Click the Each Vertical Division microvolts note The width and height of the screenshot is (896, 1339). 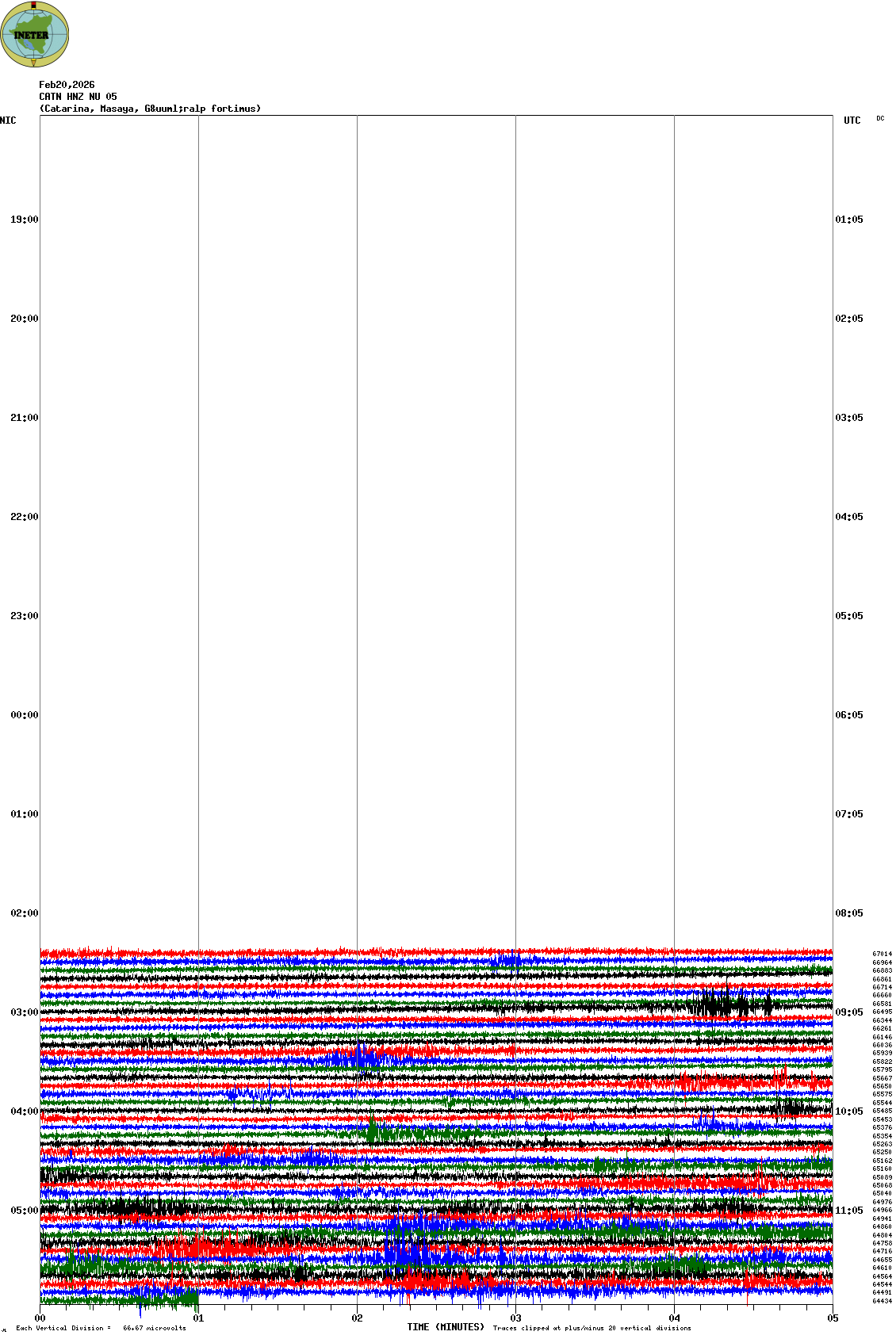click(x=101, y=1328)
